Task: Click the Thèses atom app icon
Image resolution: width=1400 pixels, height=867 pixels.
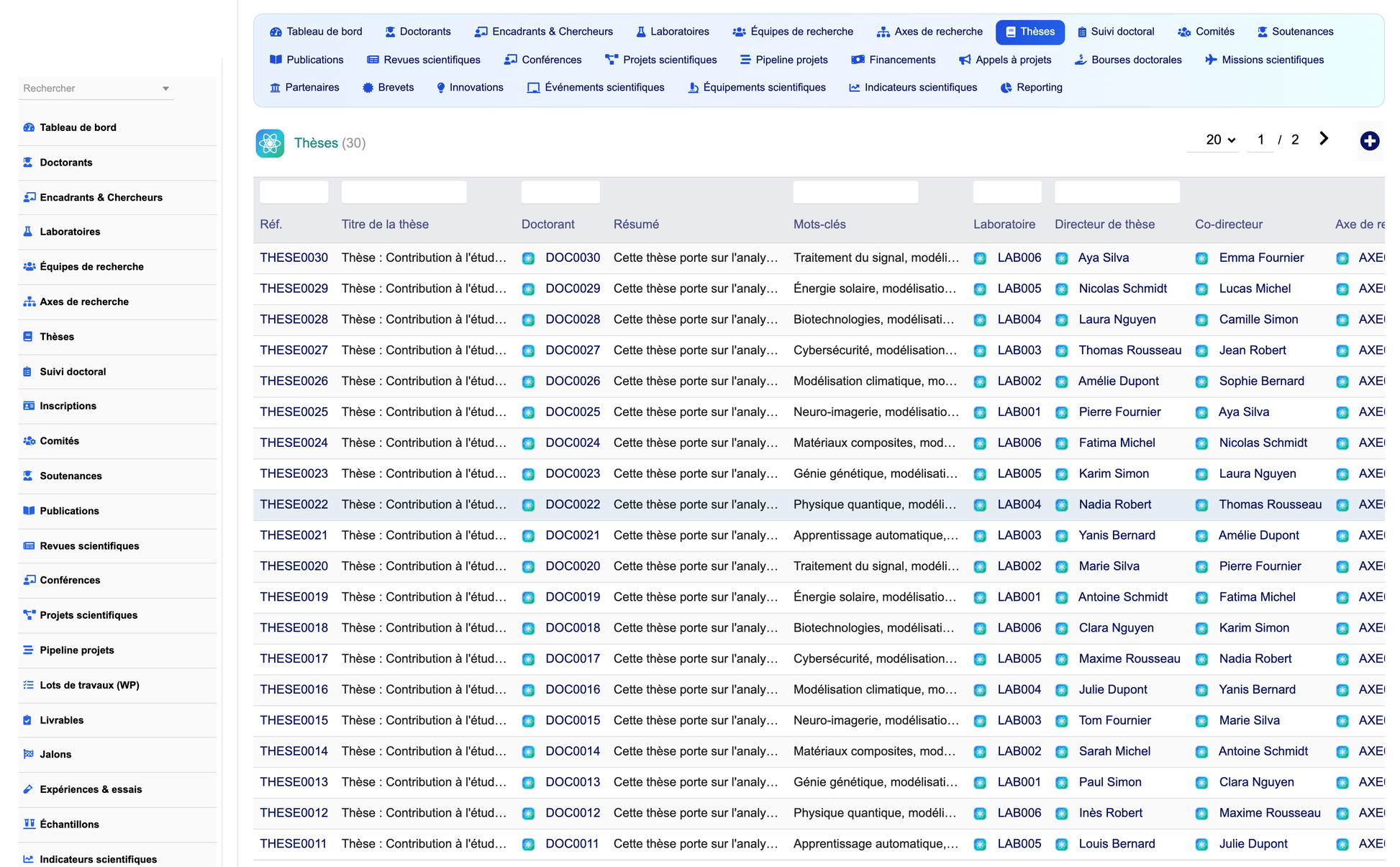Action: coord(270,143)
